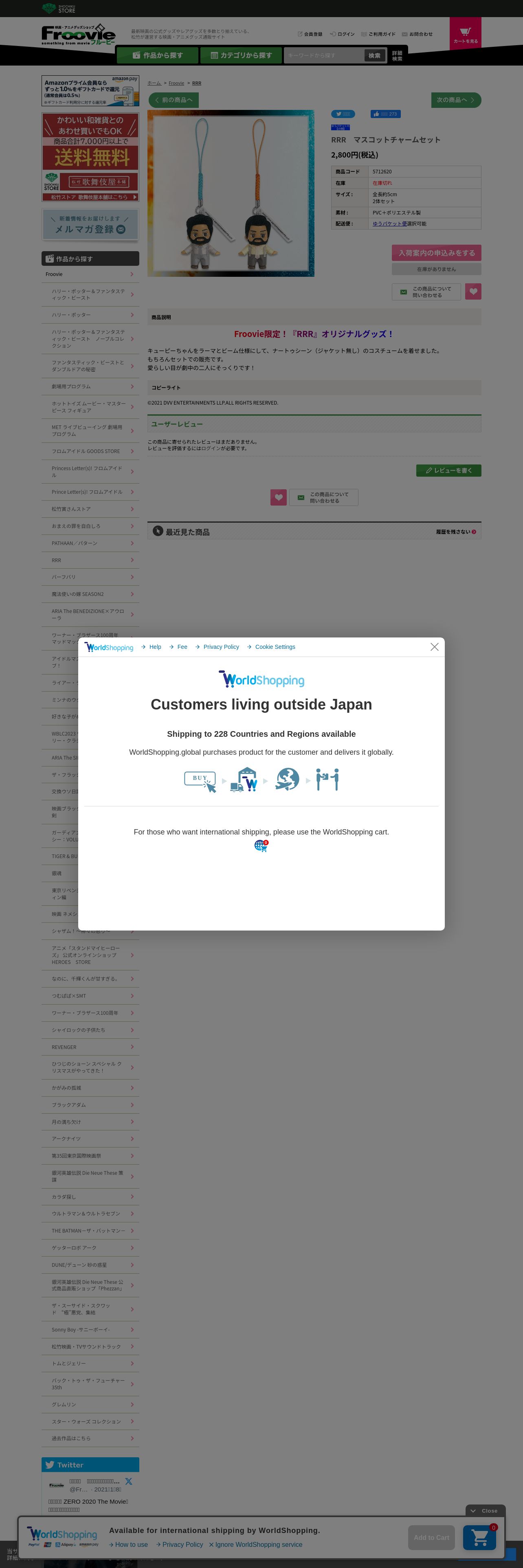Open the WorldShopping cart in bottom bar
This screenshot has height=1568, width=523.
pyautogui.click(x=480, y=1537)
